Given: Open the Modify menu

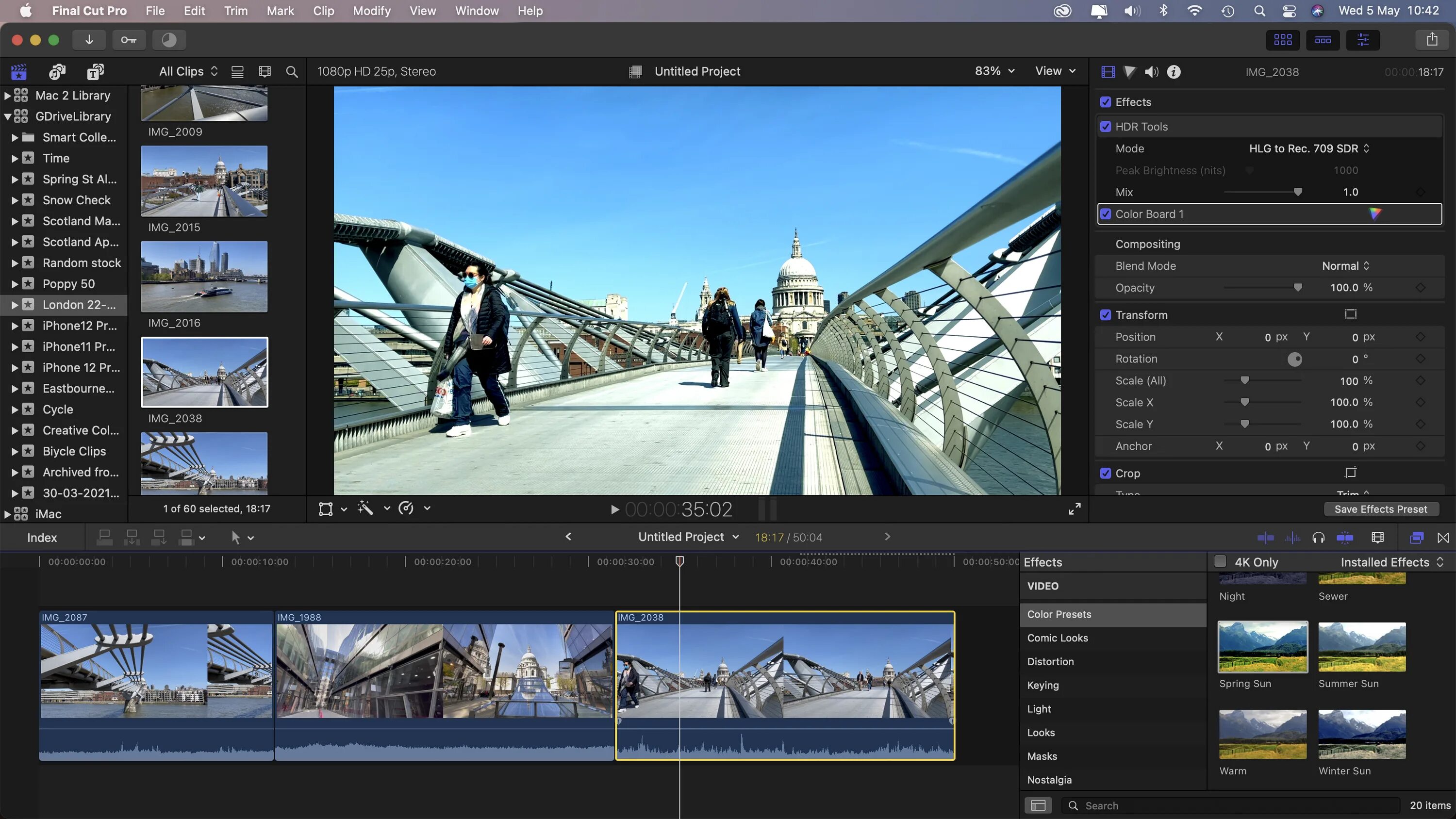Looking at the screenshot, I should pos(371,11).
